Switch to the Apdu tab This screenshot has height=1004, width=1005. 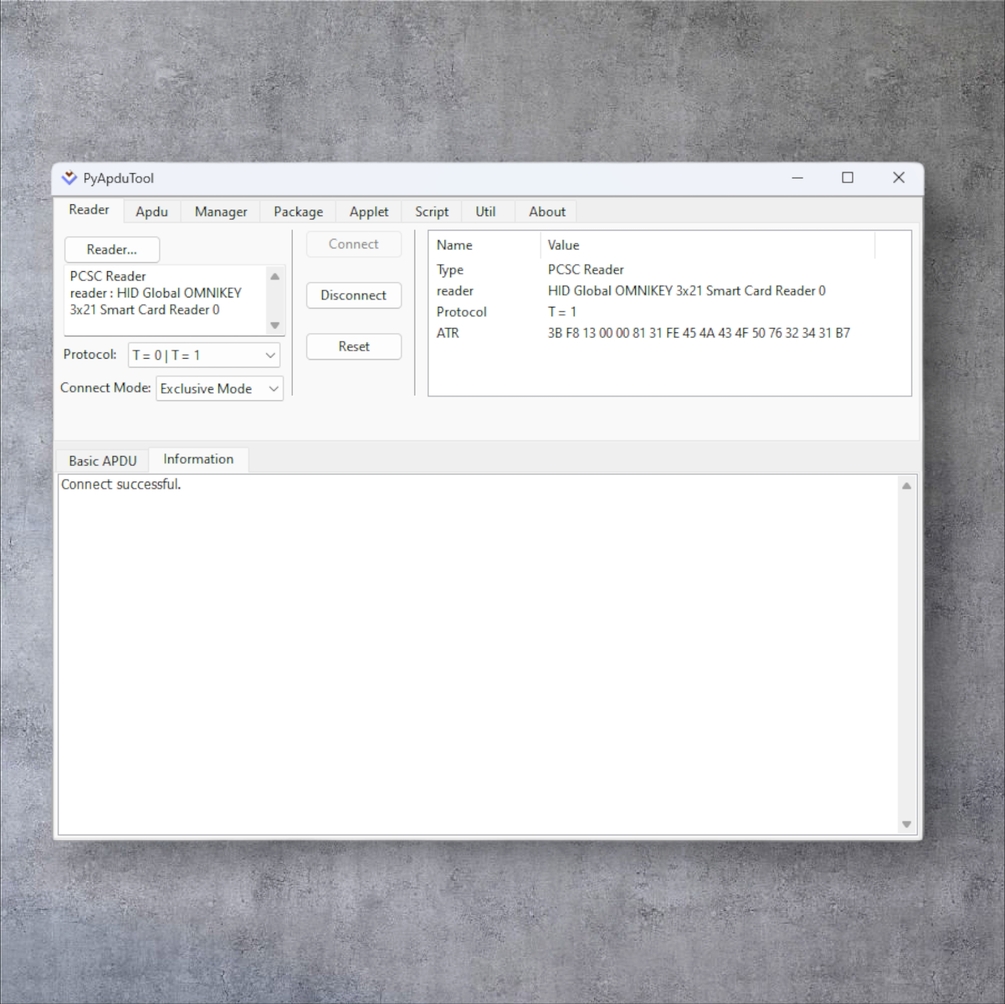click(152, 212)
